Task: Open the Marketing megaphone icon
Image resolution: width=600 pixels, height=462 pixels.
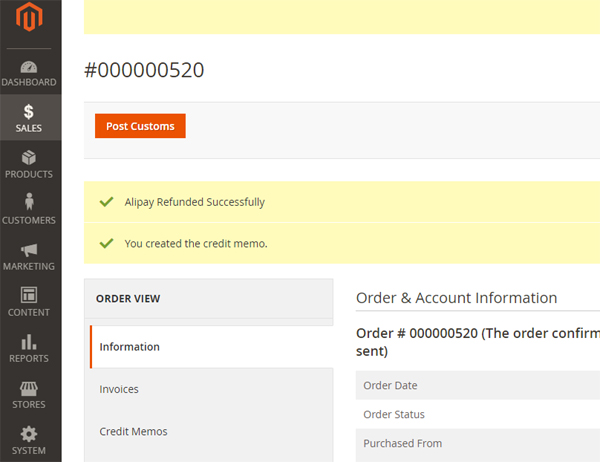Action: [29, 250]
